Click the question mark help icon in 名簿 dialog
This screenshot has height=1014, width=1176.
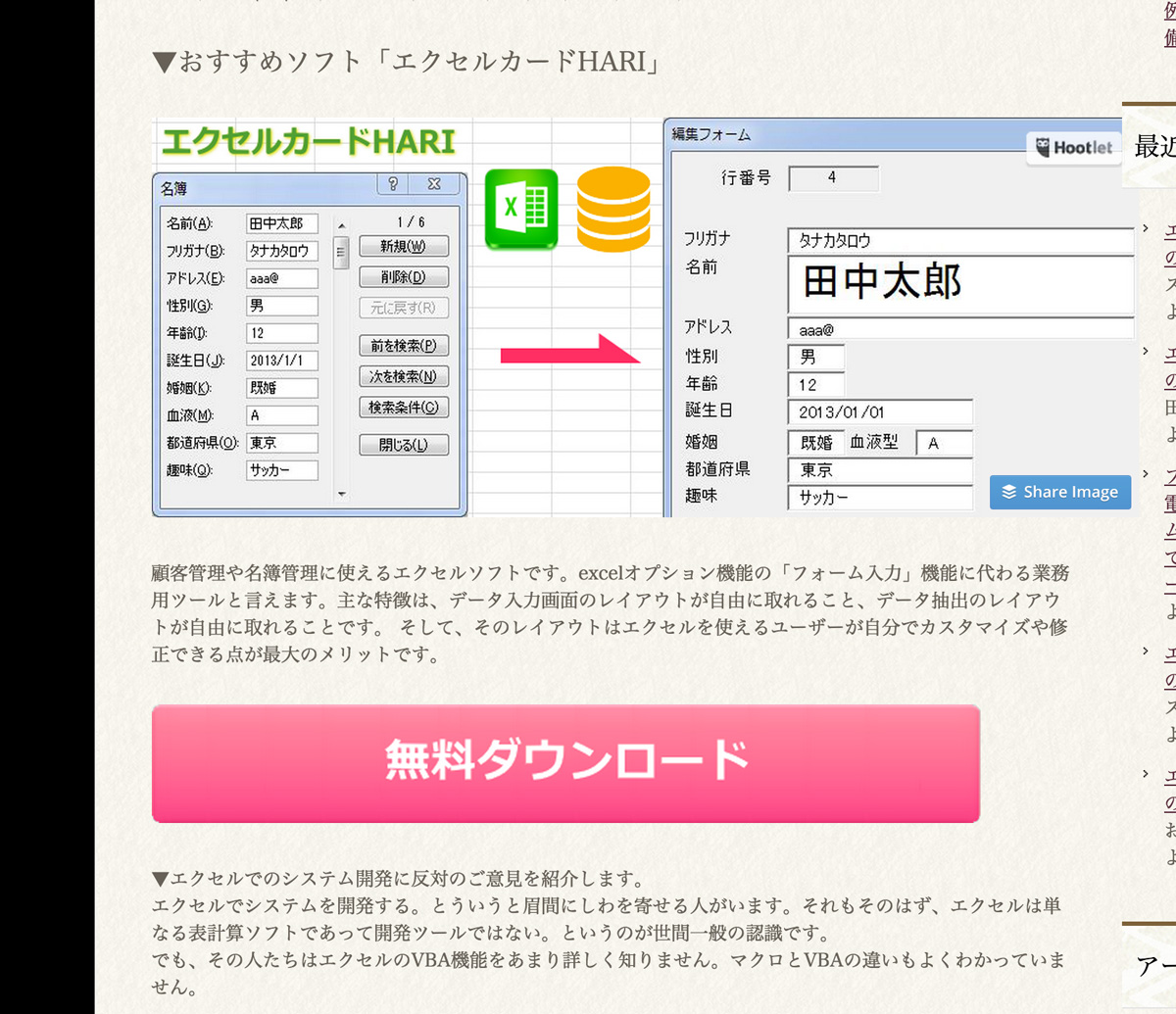tap(393, 184)
